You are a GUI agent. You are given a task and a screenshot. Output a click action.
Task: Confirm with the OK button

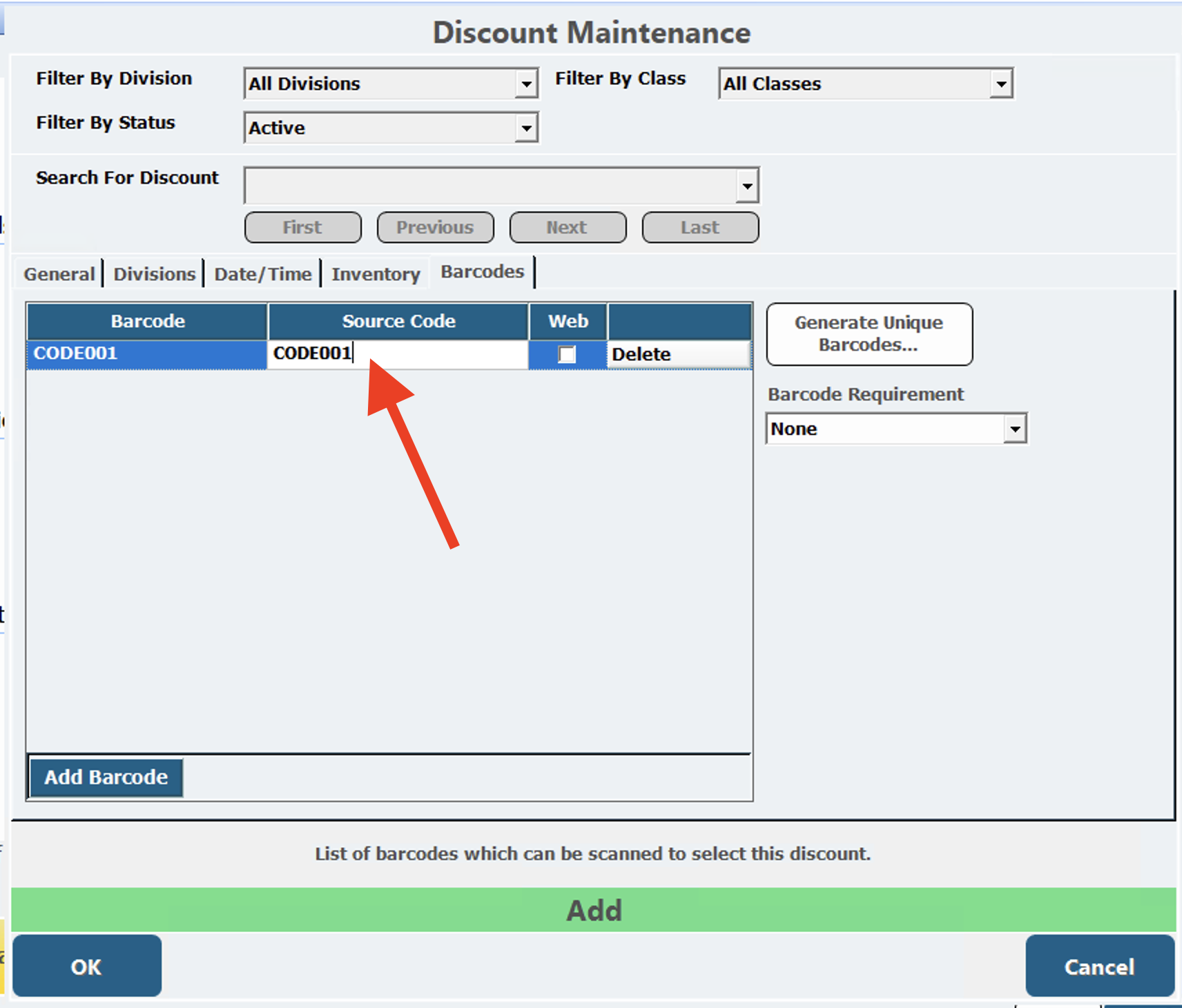[x=87, y=966]
